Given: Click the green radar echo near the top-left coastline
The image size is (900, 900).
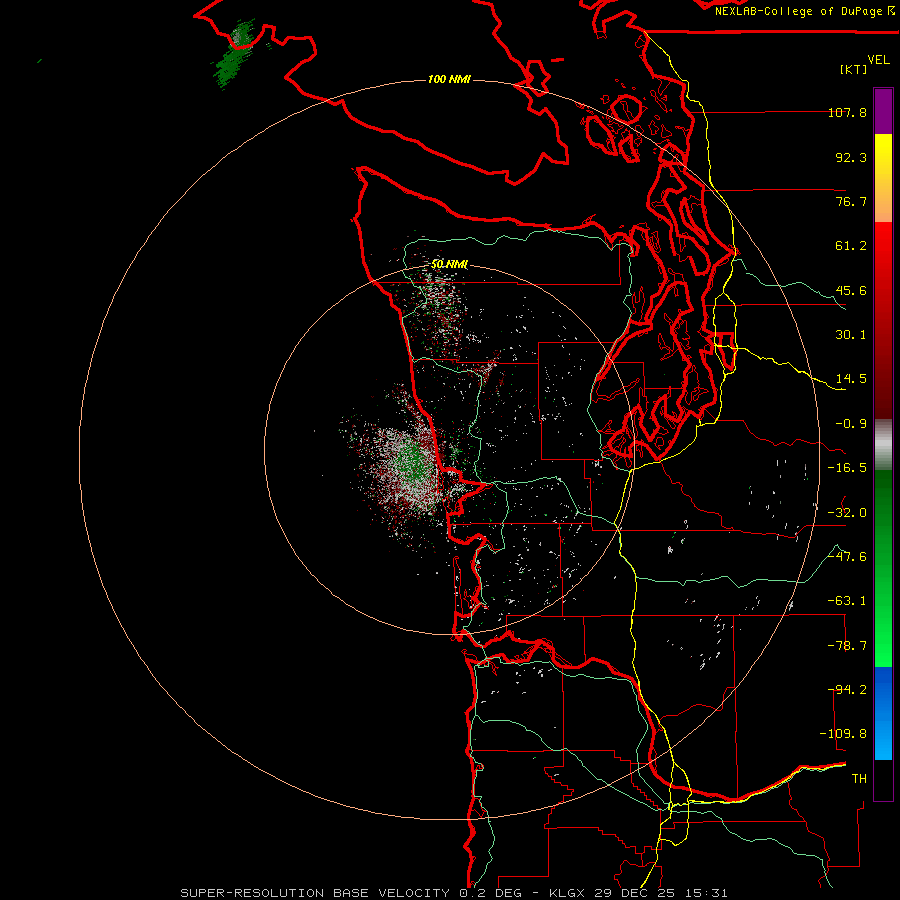Looking at the screenshot, I should click(x=233, y=57).
